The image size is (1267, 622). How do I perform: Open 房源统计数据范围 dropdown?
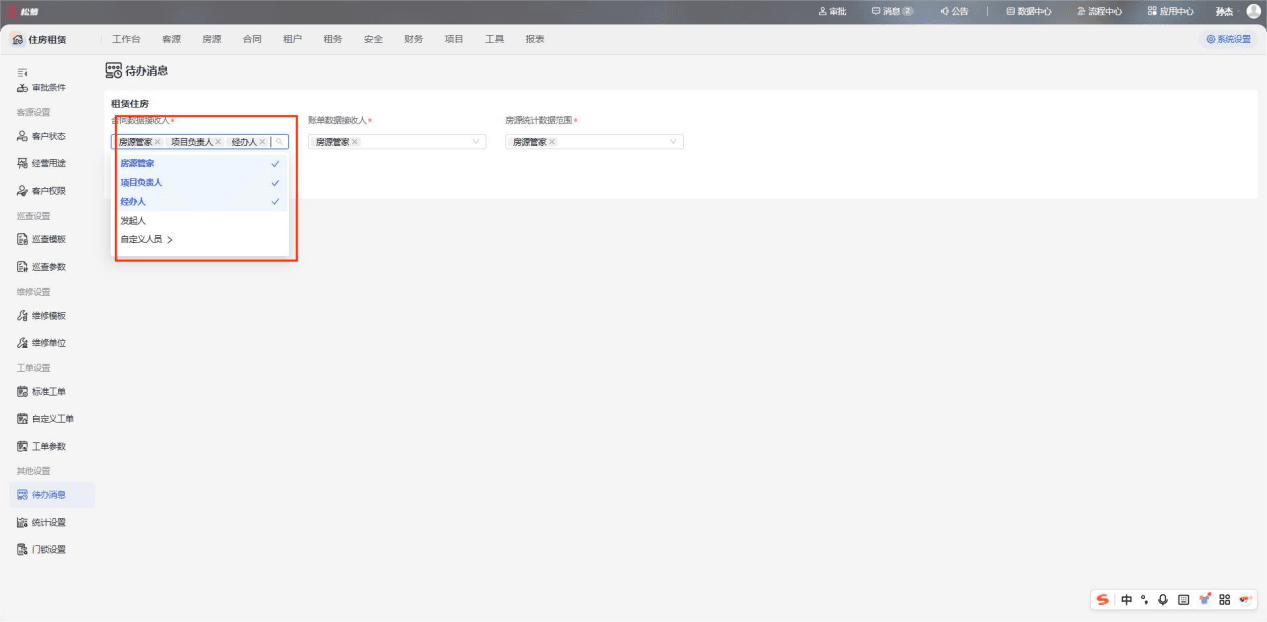(x=594, y=142)
